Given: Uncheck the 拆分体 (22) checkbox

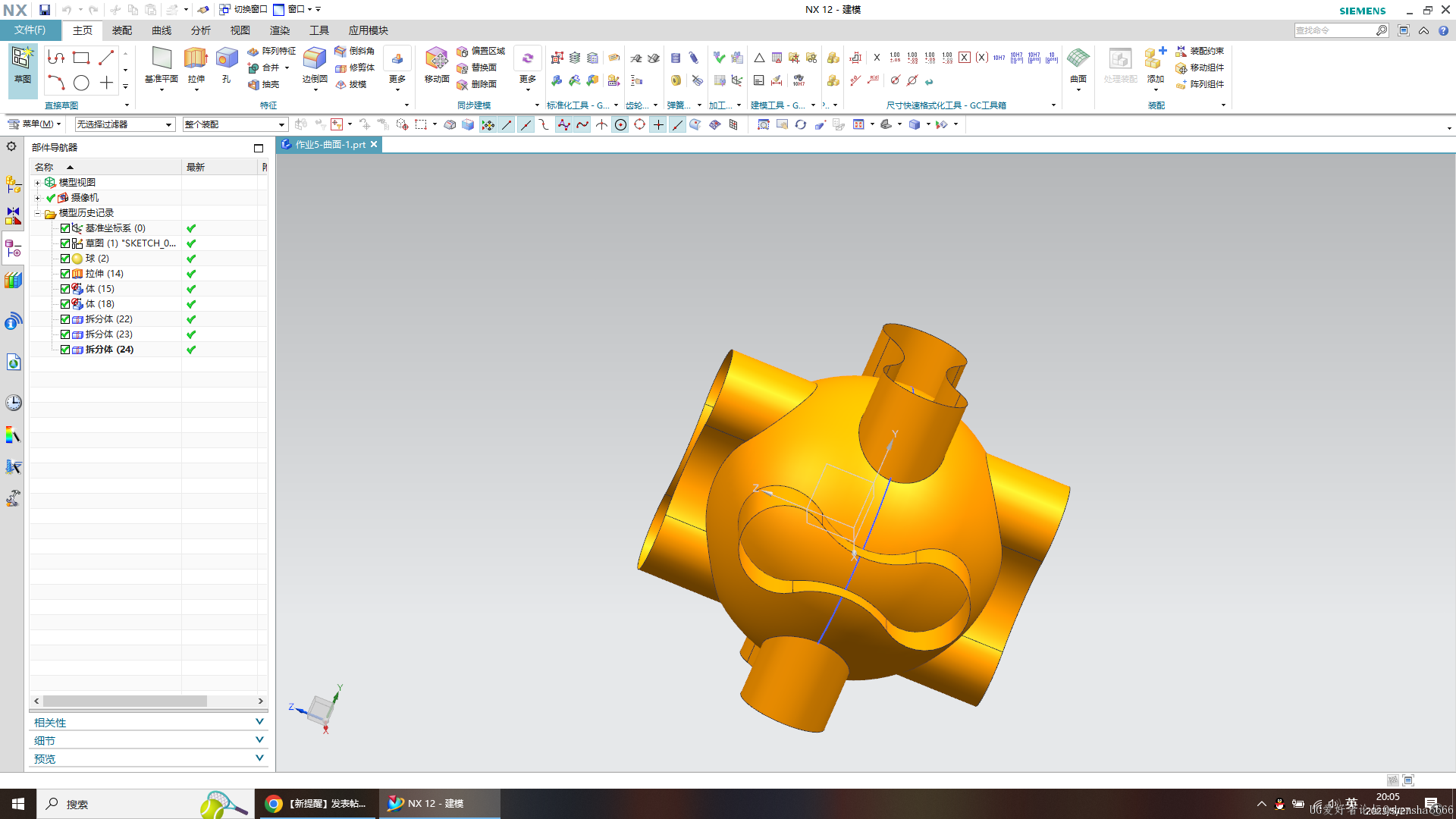Looking at the screenshot, I should [65, 319].
